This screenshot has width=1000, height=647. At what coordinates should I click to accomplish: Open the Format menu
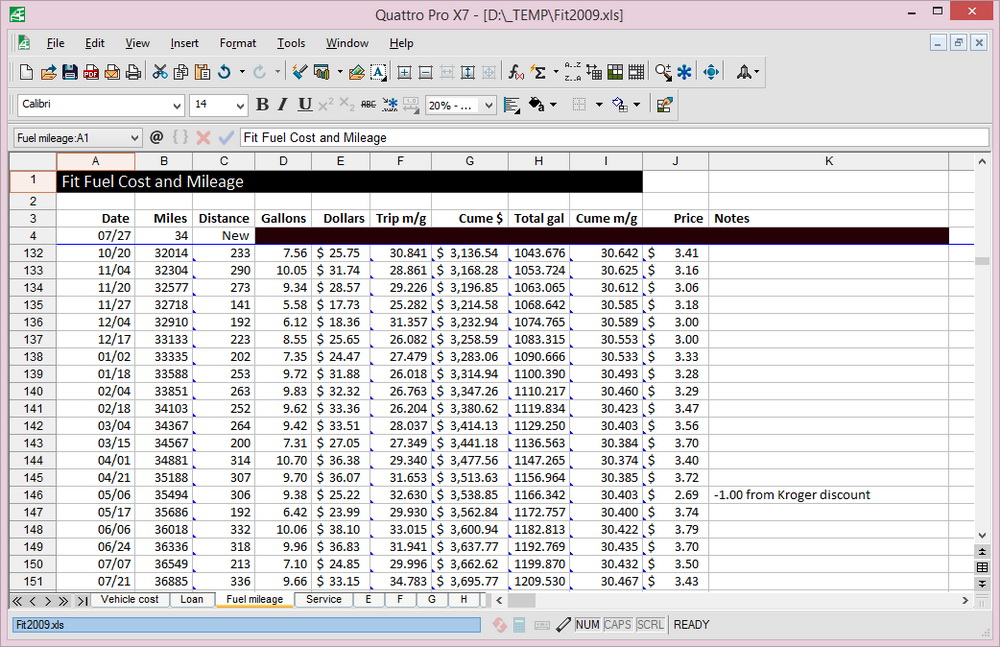click(238, 43)
